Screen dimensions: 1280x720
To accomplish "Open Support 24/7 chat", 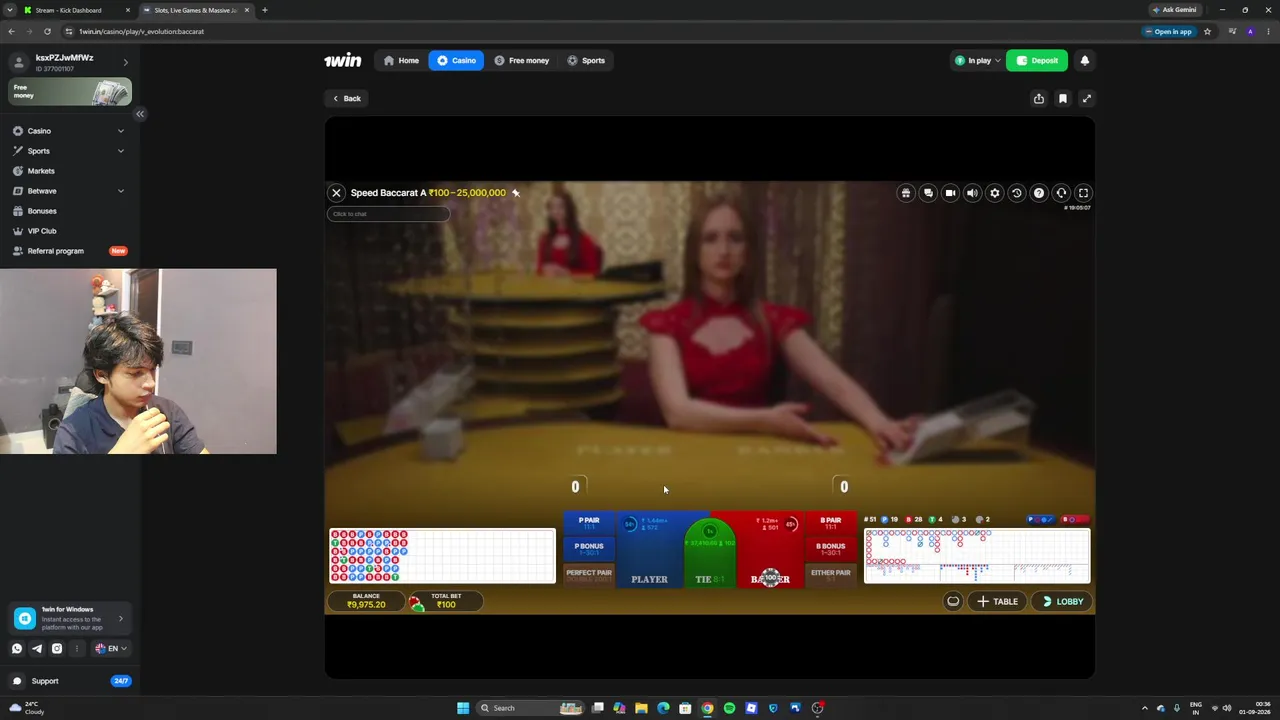I will 70,681.
